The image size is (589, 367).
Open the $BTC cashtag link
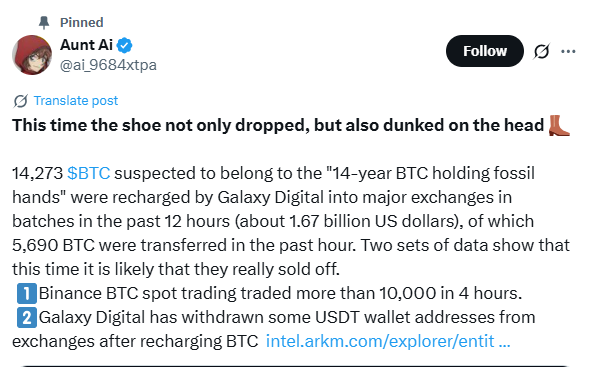(89, 173)
